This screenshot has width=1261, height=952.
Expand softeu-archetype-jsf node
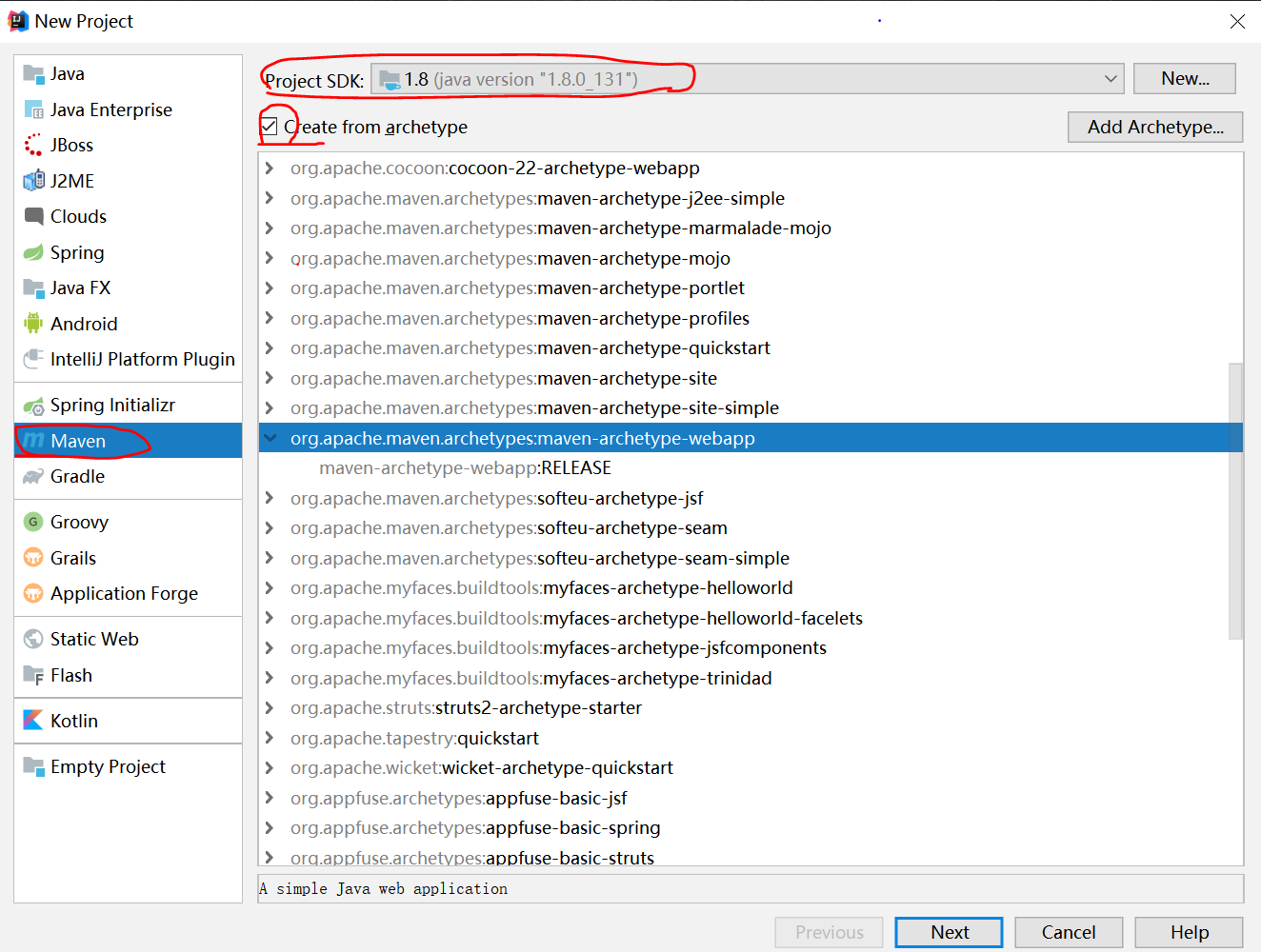(x=270, y=498)
